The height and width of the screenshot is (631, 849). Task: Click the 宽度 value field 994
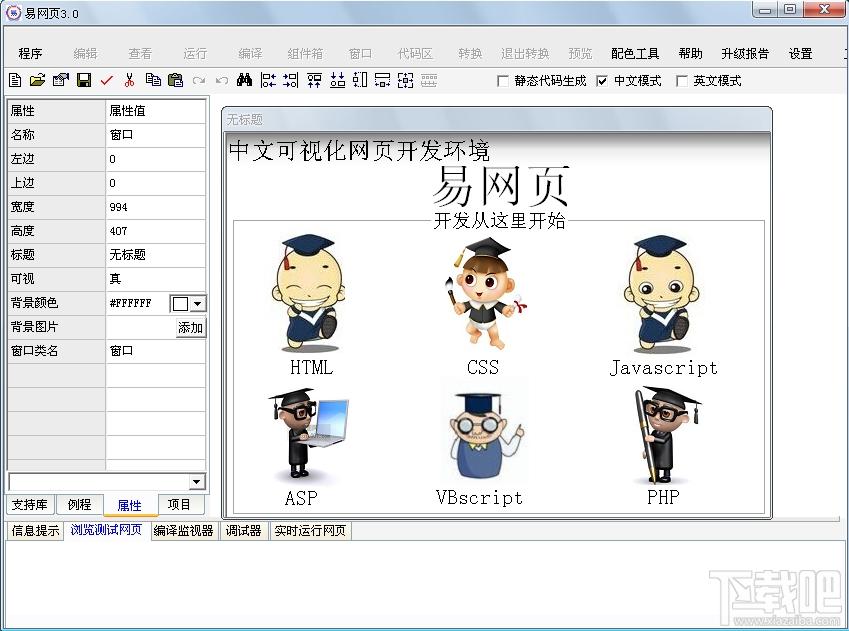point(155,207)
